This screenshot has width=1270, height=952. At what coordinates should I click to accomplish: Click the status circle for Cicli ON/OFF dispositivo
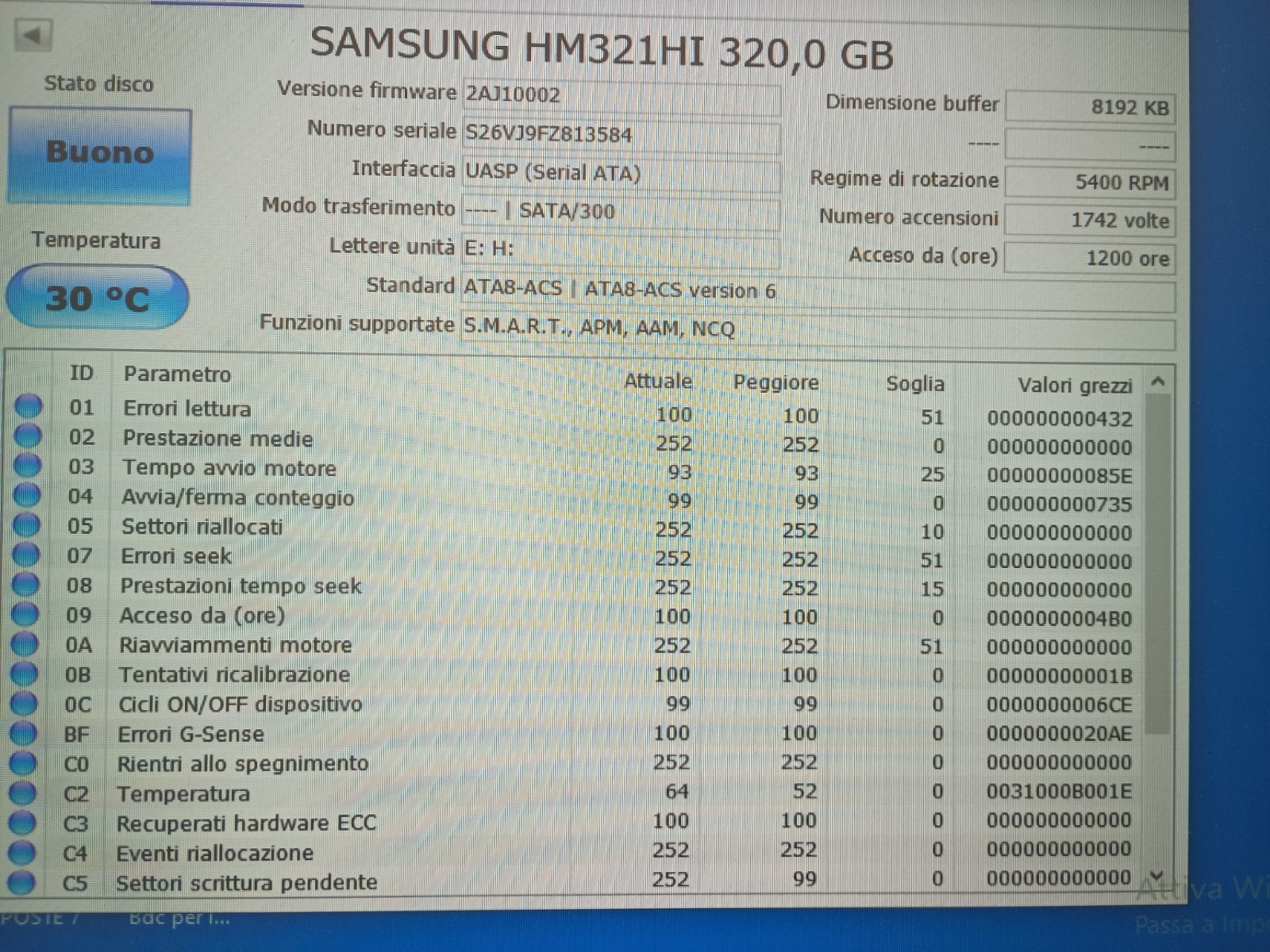pyautogui.click(x=24, y=703)
